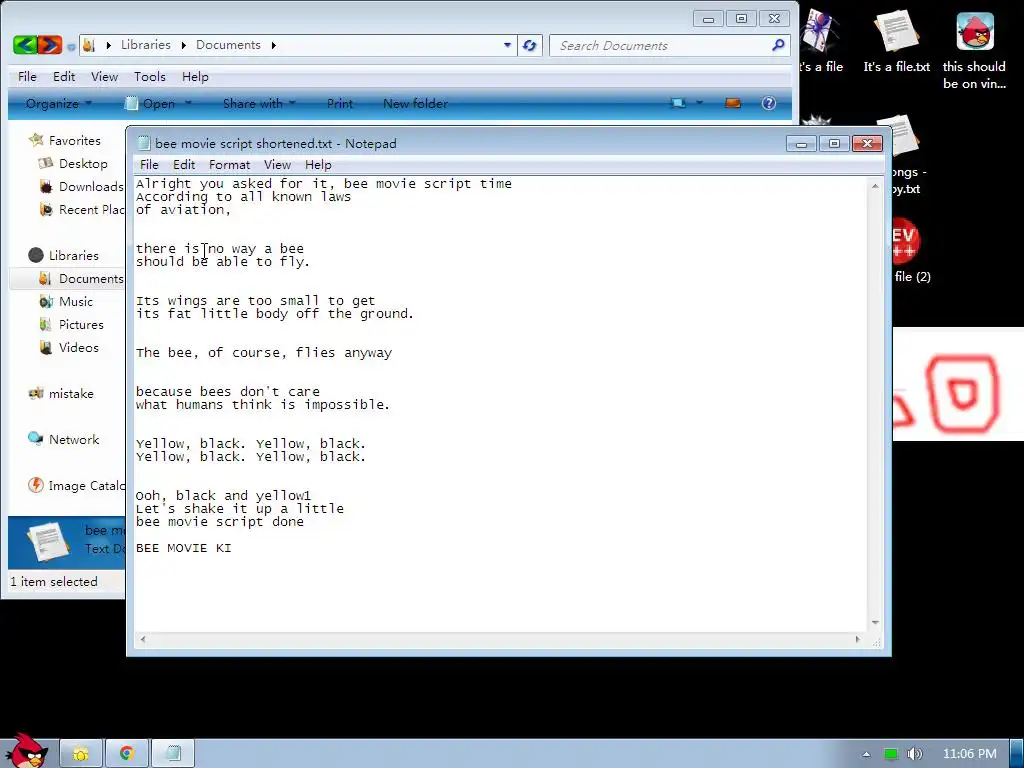
Task: Open Explorer Tools menu
Action: click(150, 76)
